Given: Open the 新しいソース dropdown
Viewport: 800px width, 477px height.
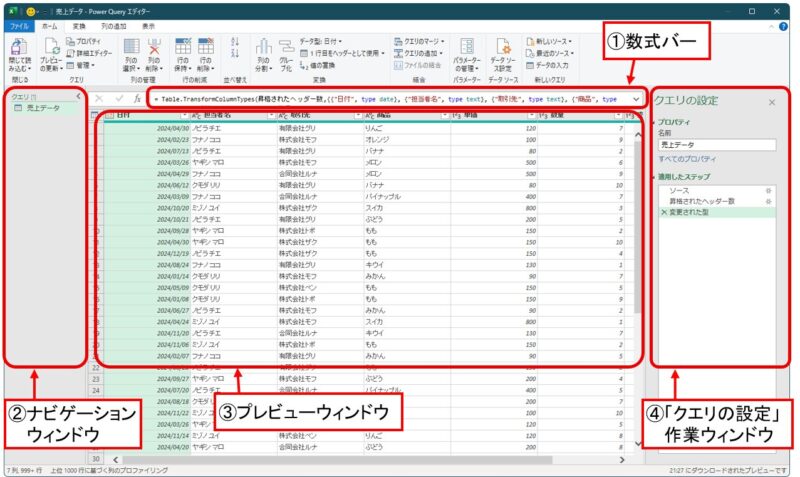Looking at the screenshot, I should (549, 41).
